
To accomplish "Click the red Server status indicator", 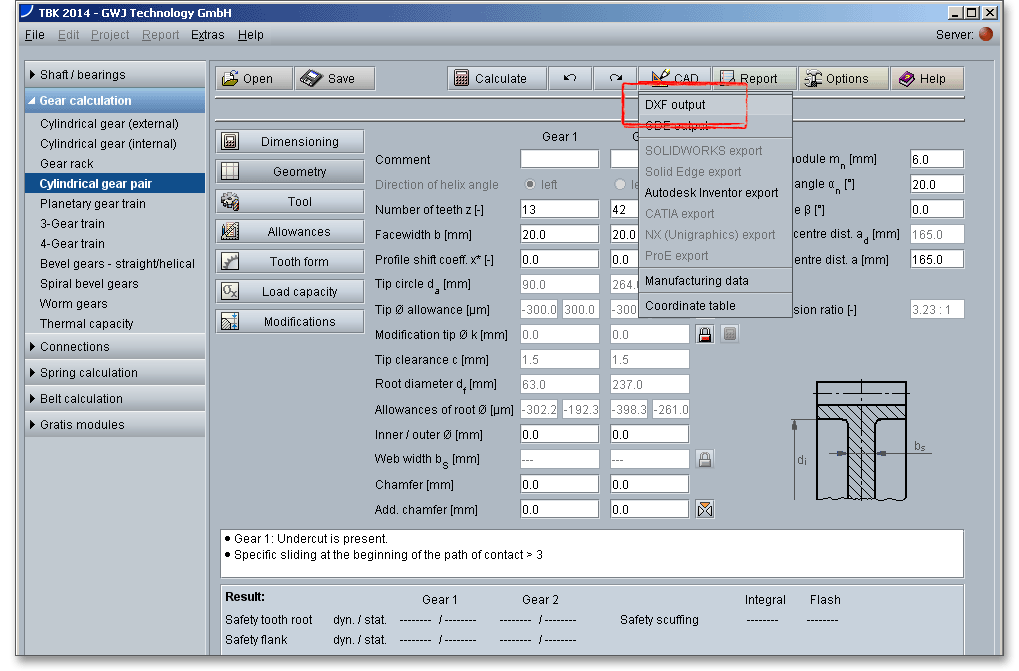I will pos(986,34).
